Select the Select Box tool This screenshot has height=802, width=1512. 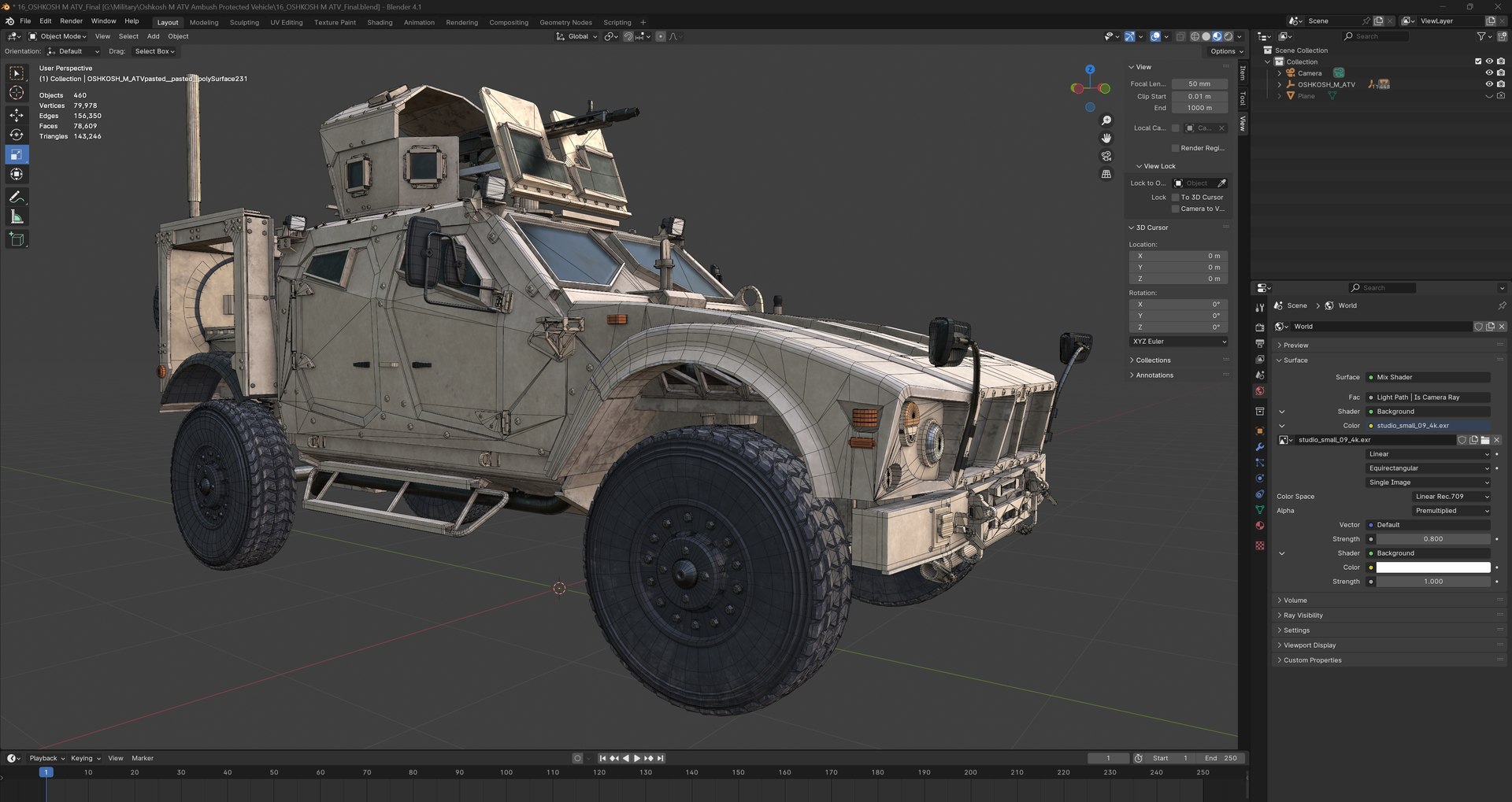(x=17, y=73)
